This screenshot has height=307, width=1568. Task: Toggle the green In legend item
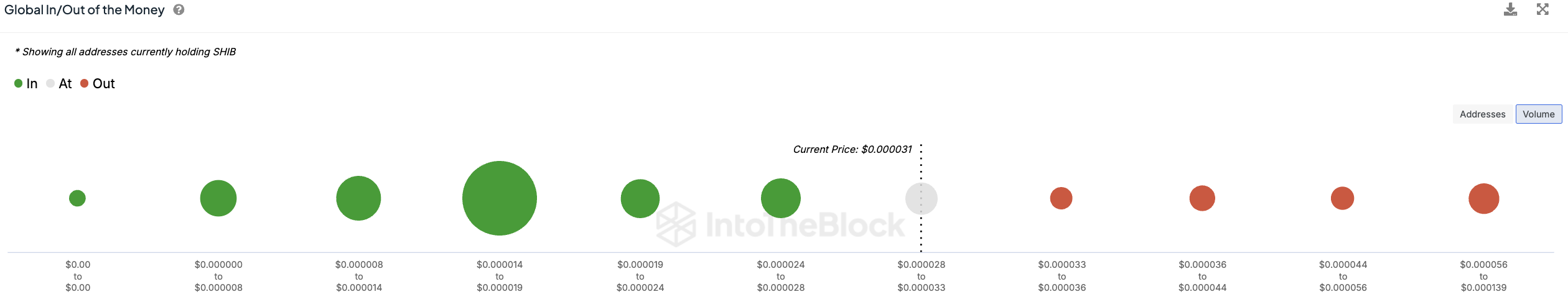click(x=26, y=83)
